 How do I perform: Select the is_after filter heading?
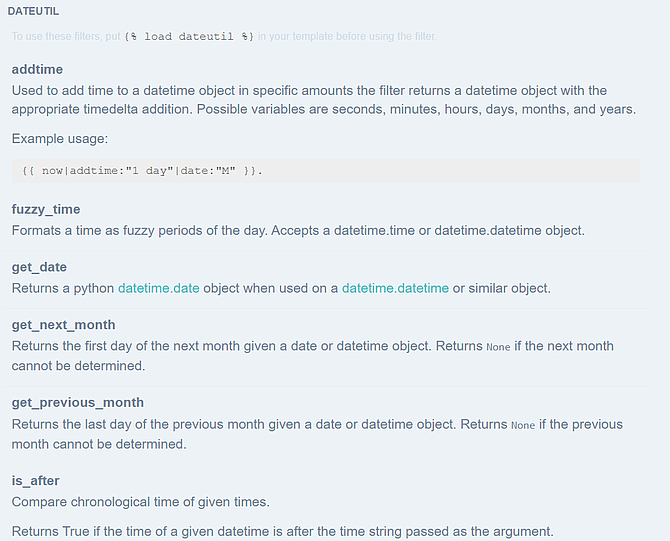(x=35, y=481)
